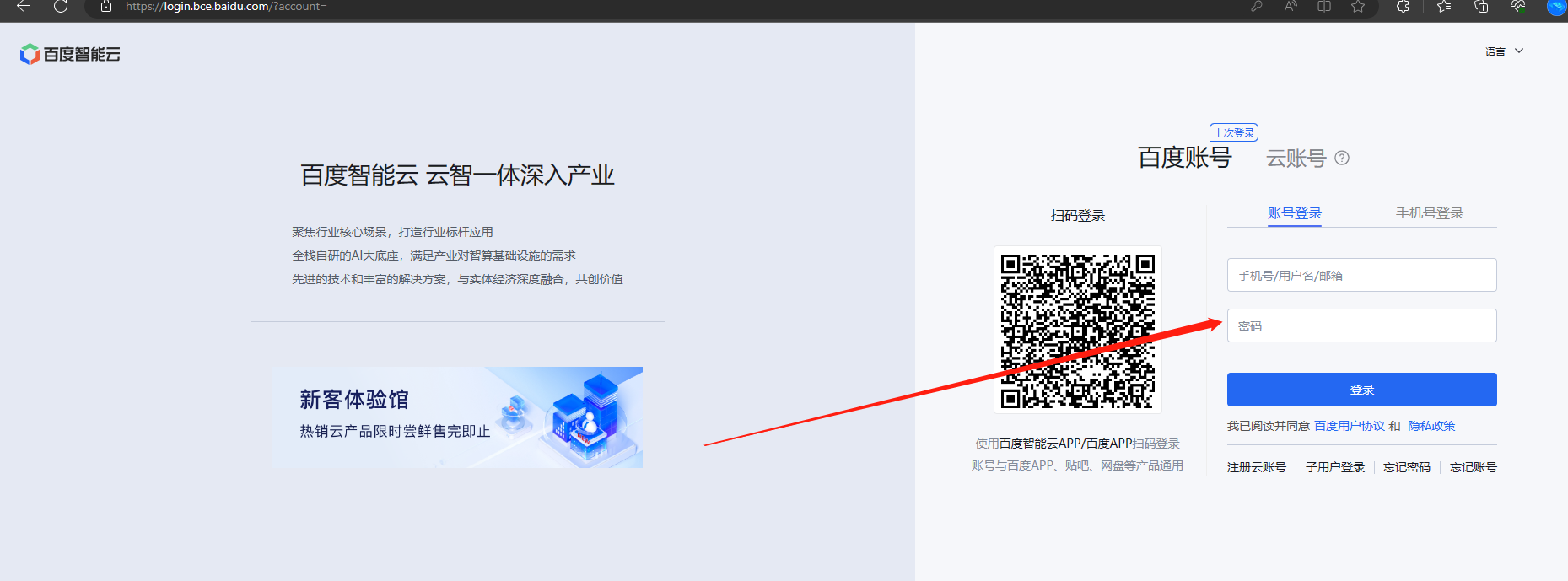1568x581 pixels.
Task: Click the 使用百度智能云APP/百度APP扫码登录 text
Action: point(1078,444)
